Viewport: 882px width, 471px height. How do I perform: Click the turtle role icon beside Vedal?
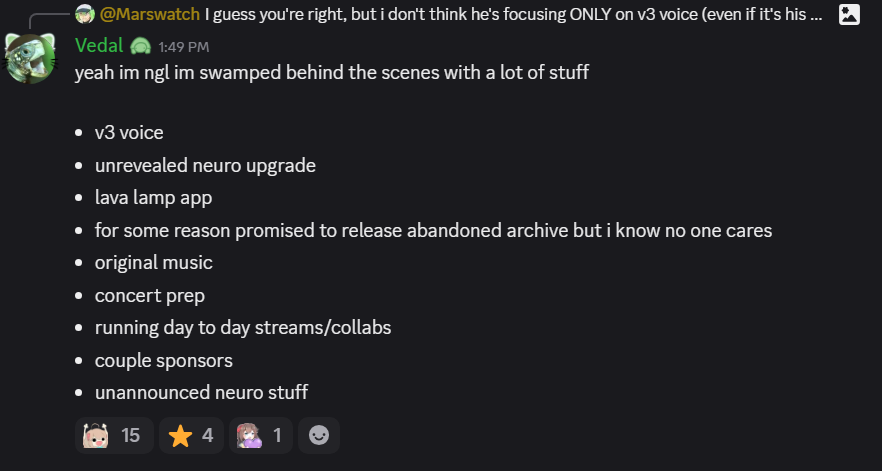[140, 46]
